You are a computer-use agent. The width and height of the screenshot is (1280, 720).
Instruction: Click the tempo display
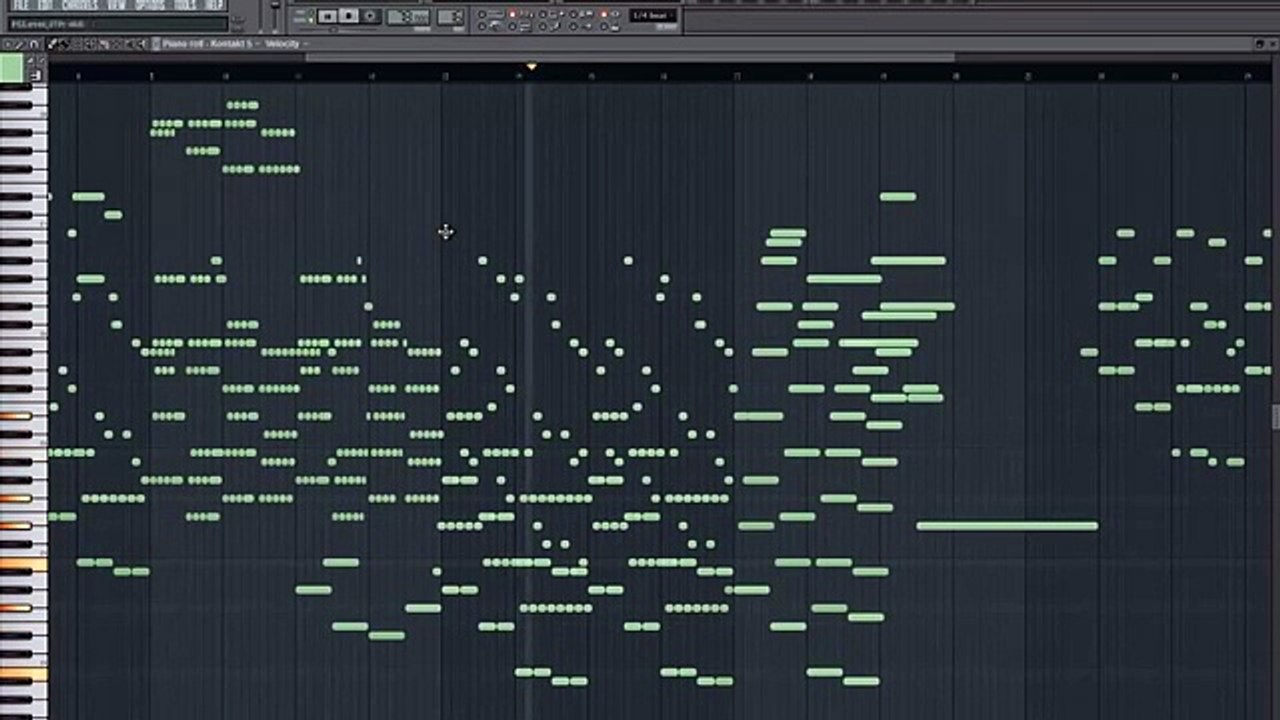click(408, 16)
